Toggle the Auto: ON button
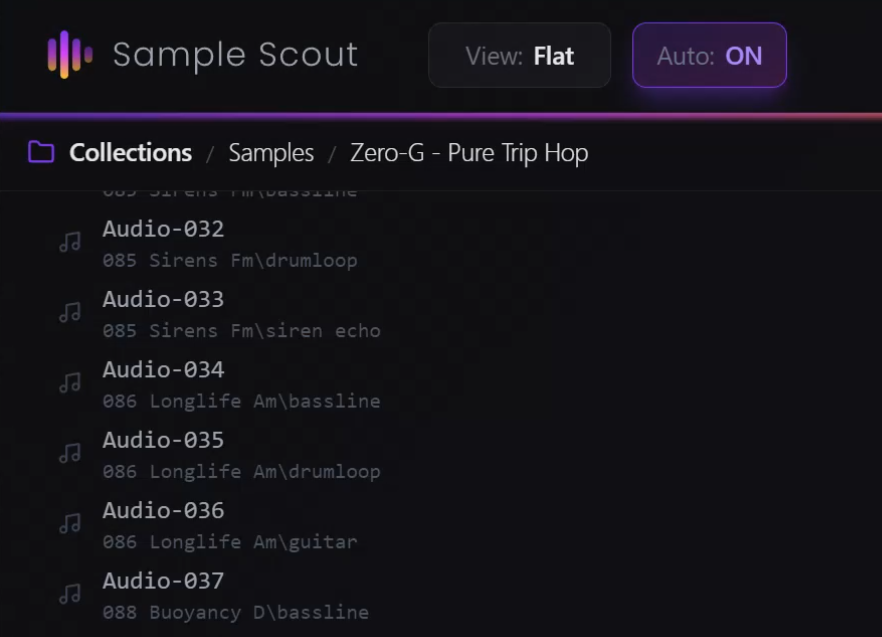This screenshot has width=882, height=637. pos(709,55)
